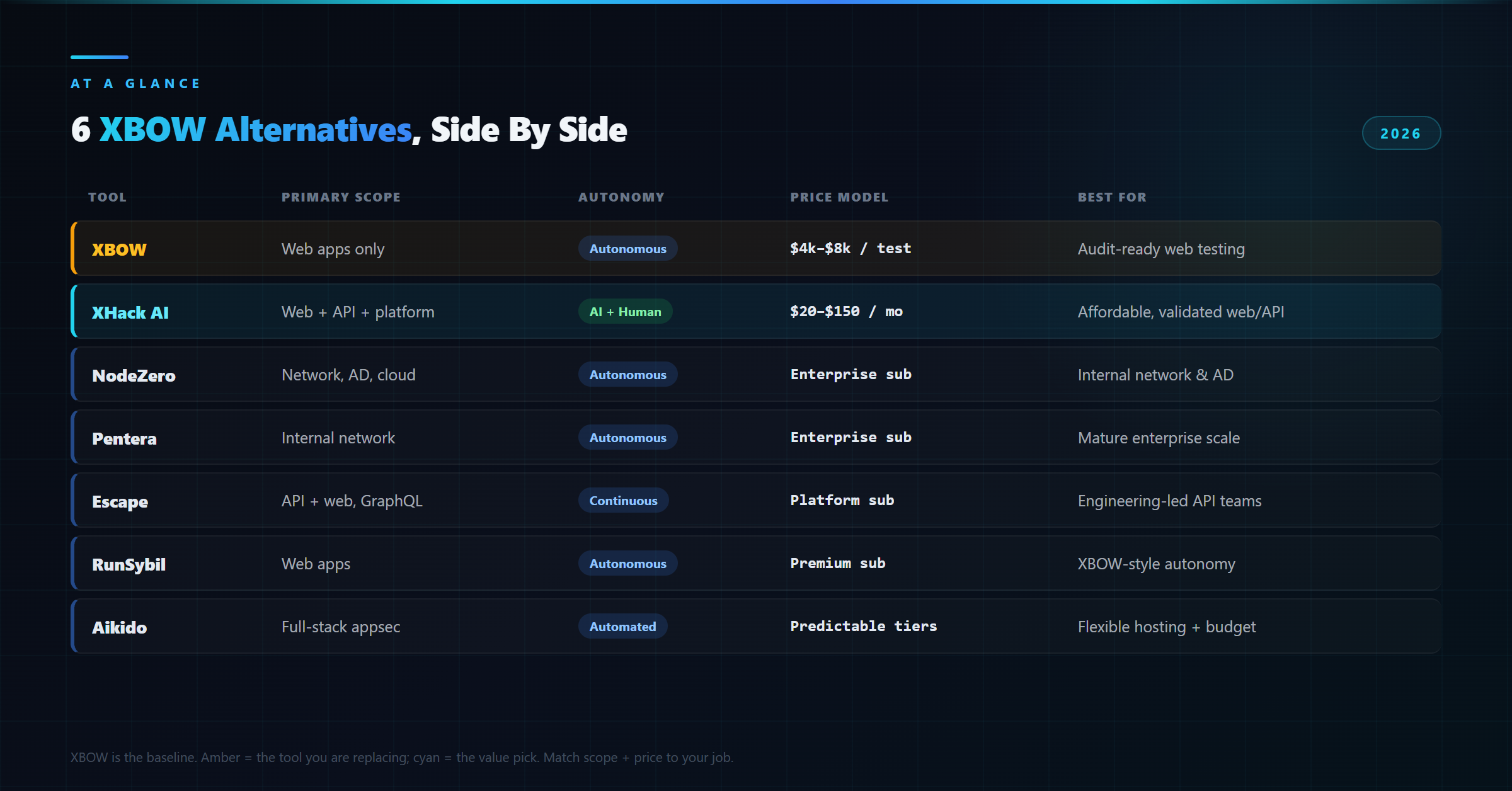Click 'Web + API + platform' scope cell

358,312
